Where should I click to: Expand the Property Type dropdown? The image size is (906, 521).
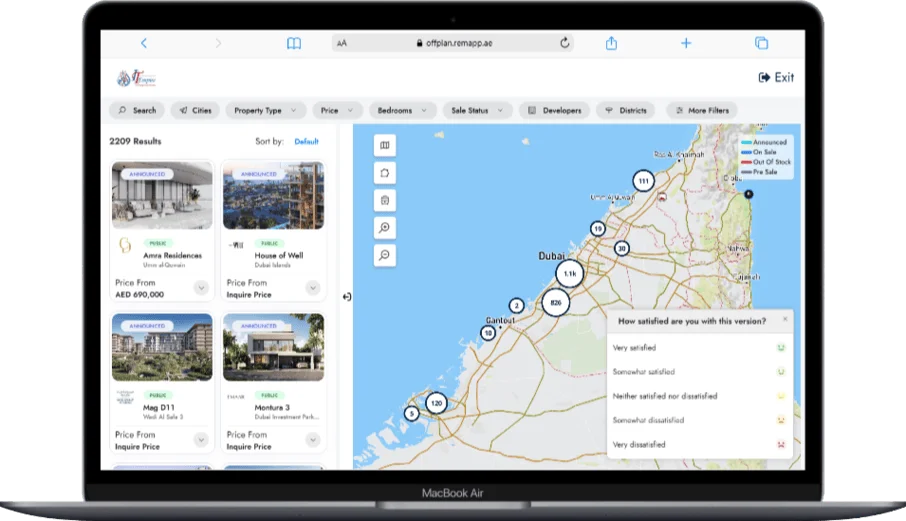(x=265, y=110)
